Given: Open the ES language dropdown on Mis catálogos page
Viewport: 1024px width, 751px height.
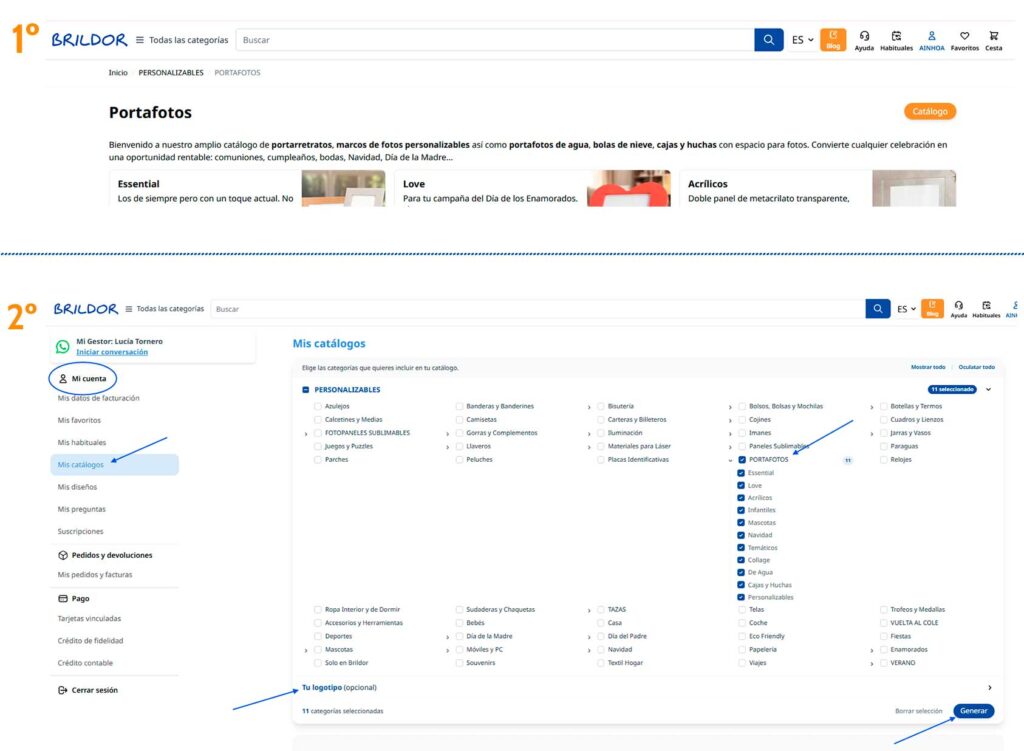Looking at the screenshot, I should pos(906,309).
